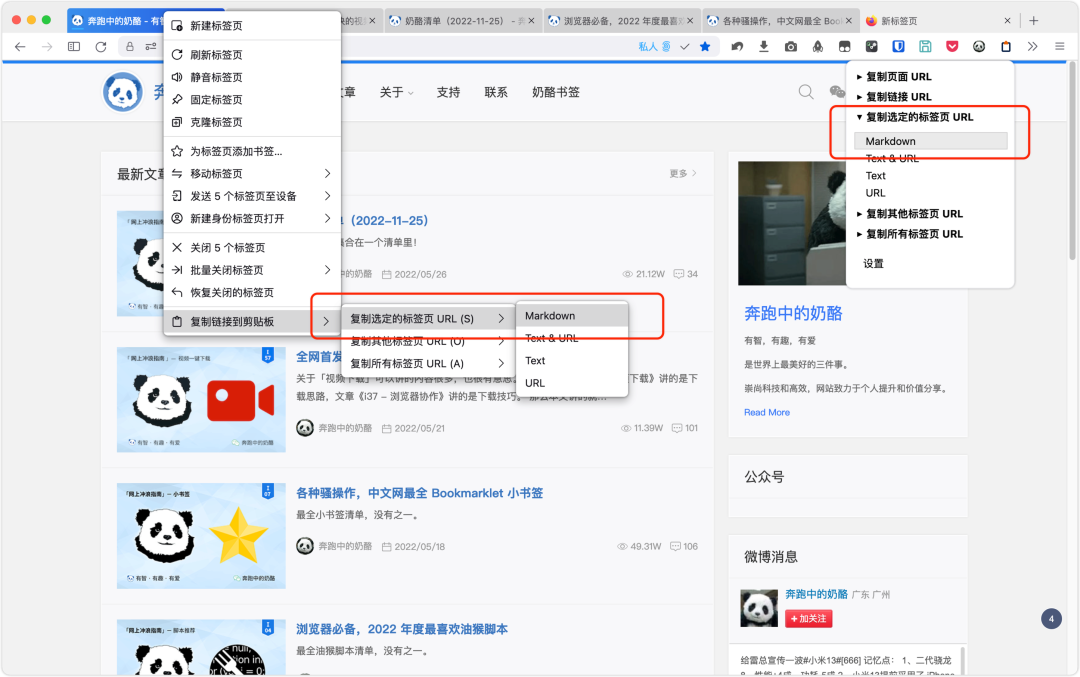The height and width of the screenshot is (677, 1080).
Task: Choose 恢复关闭的标签页 menu entry
Action: (252, 293)
